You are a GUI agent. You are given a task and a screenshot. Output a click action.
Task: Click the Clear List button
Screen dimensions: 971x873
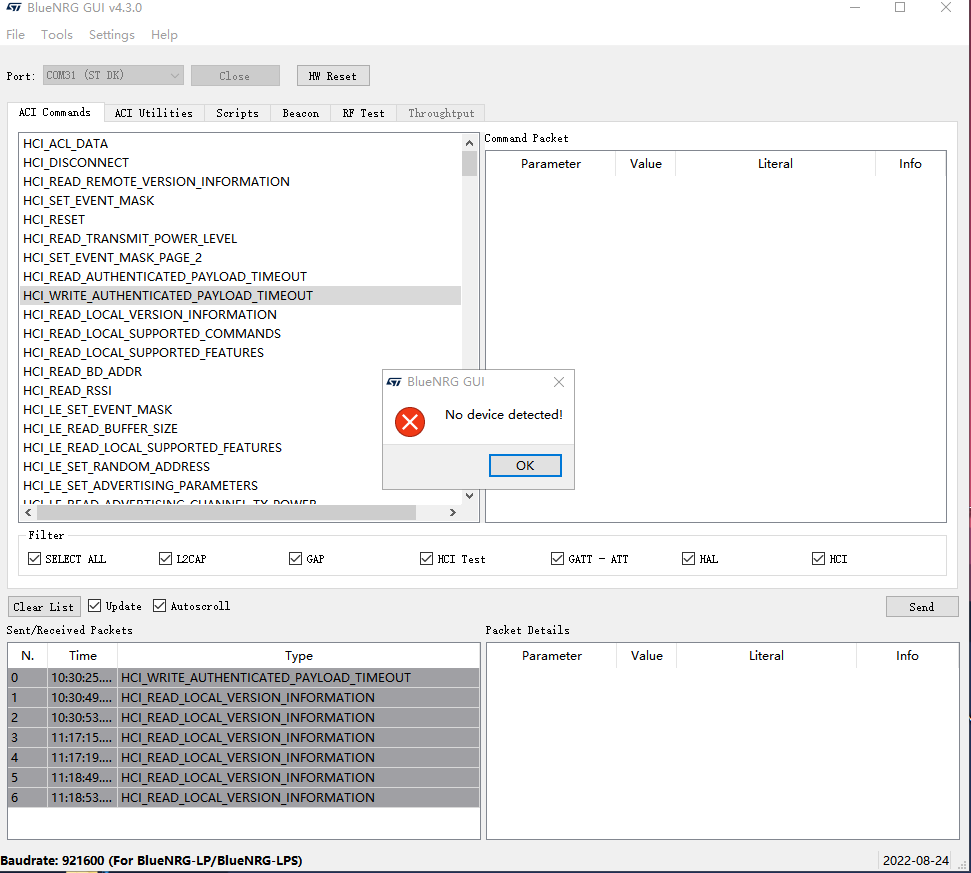coord(44,607)
